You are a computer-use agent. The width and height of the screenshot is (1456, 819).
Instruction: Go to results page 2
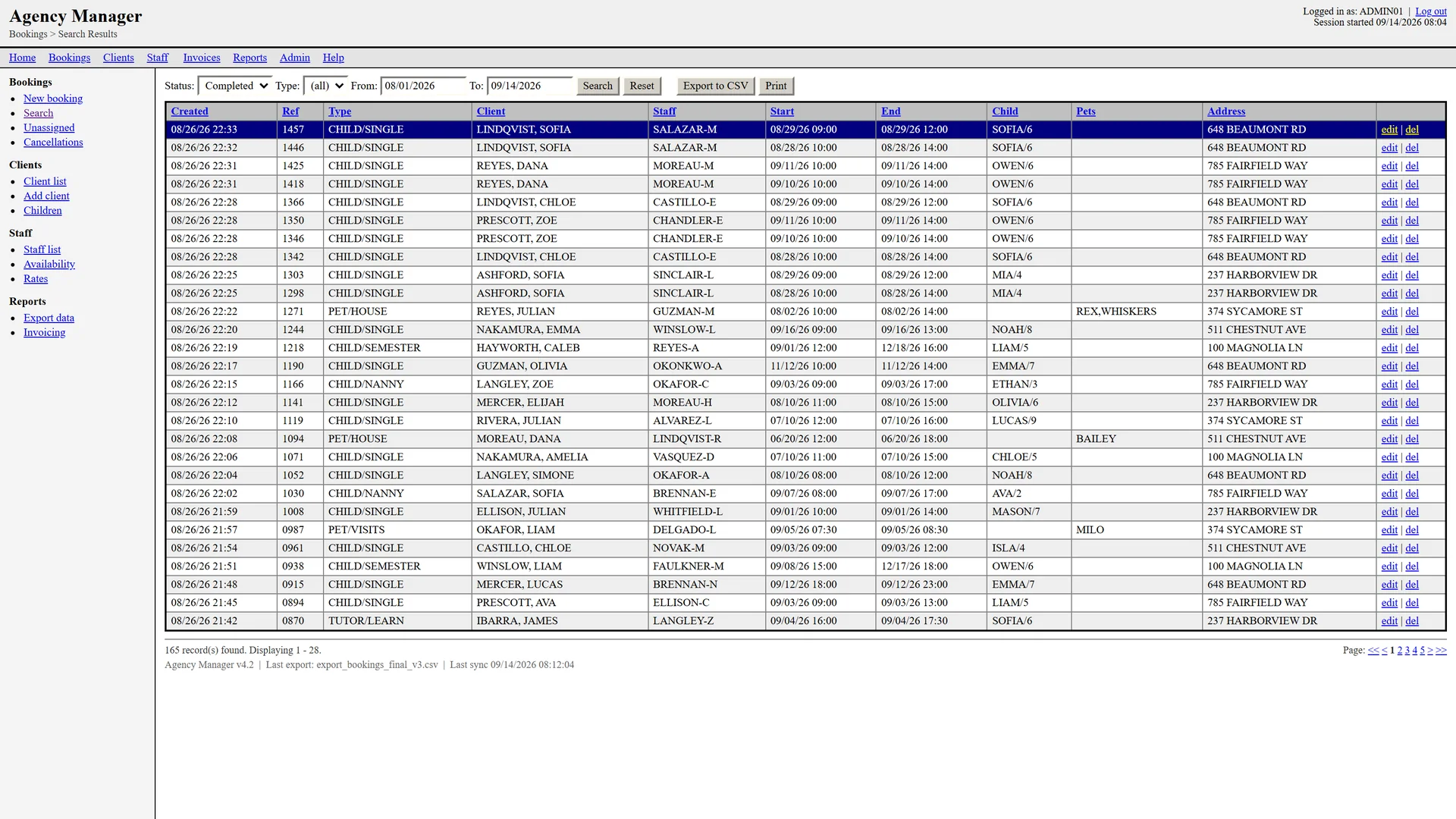(x=1400, y=650)
